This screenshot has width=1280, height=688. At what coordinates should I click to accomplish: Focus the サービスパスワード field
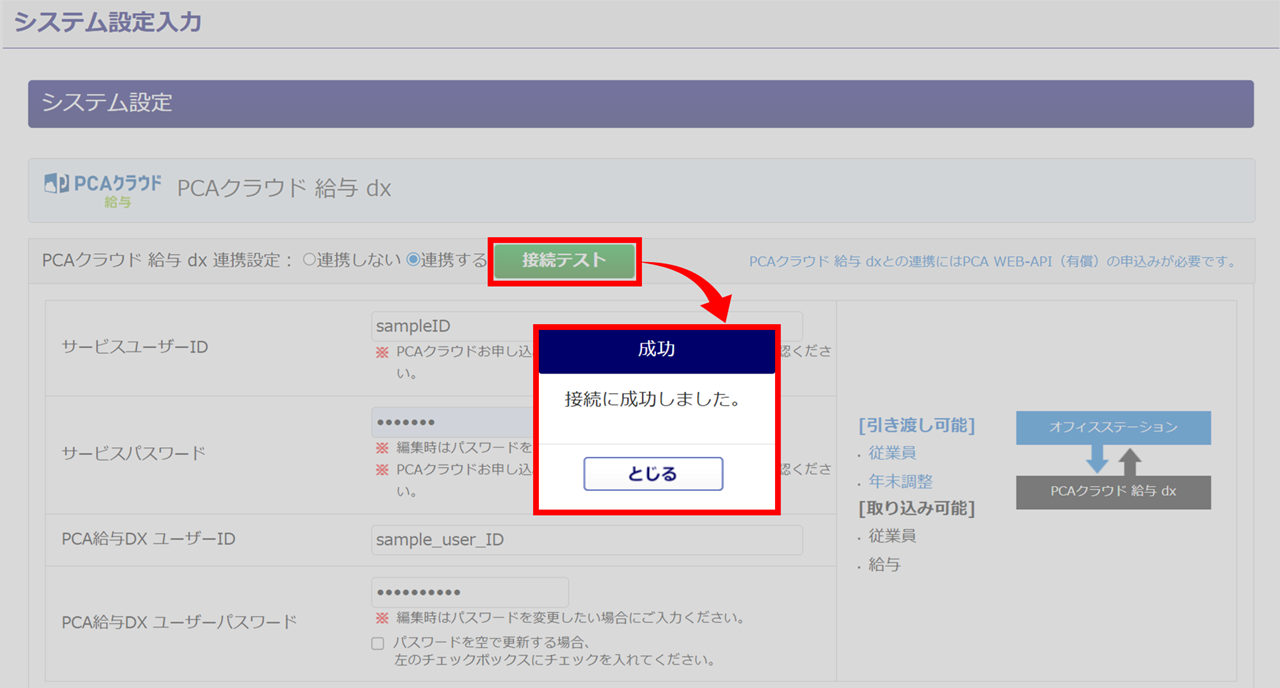click(x=469, y=422)
